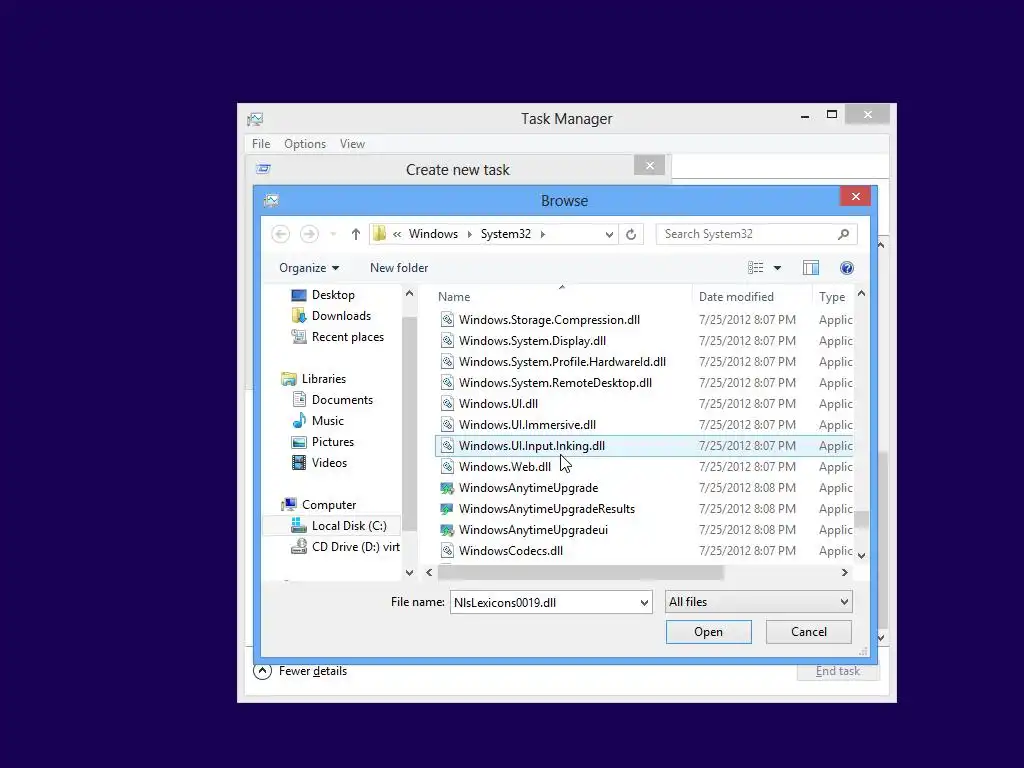Sort files by Date modified column
1024x768 pixels.
pyautogui.click(x=736, y=296)
